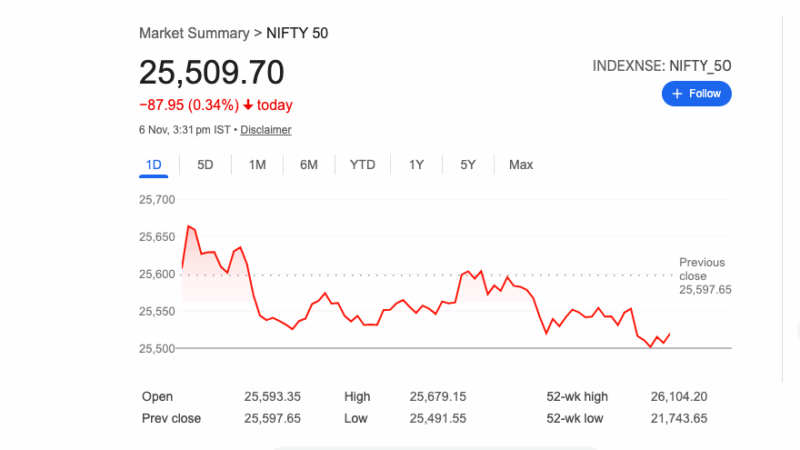Show the Max range chart

(521, 165)
